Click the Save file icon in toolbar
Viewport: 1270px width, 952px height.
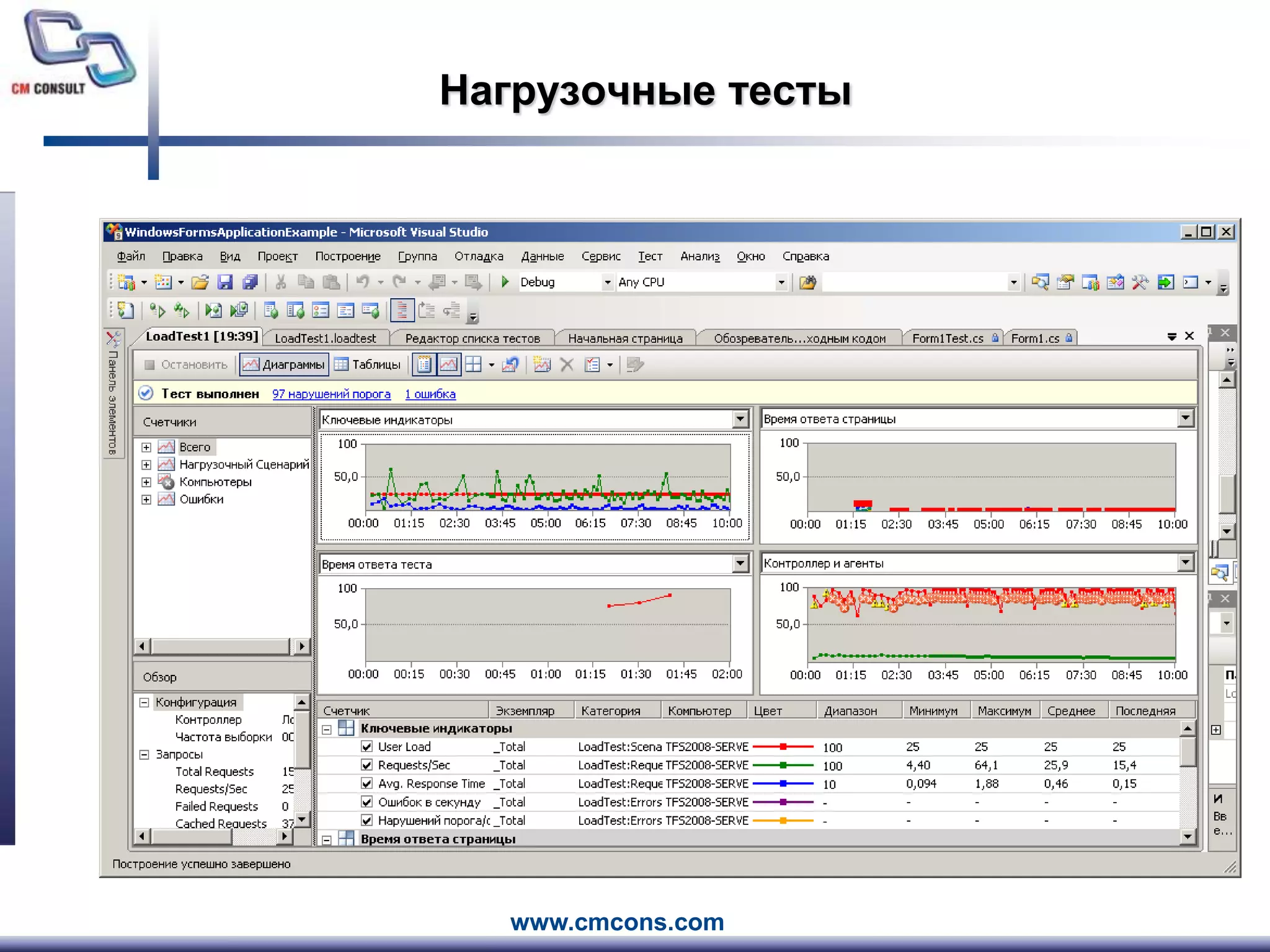click(x=224, y=283)
